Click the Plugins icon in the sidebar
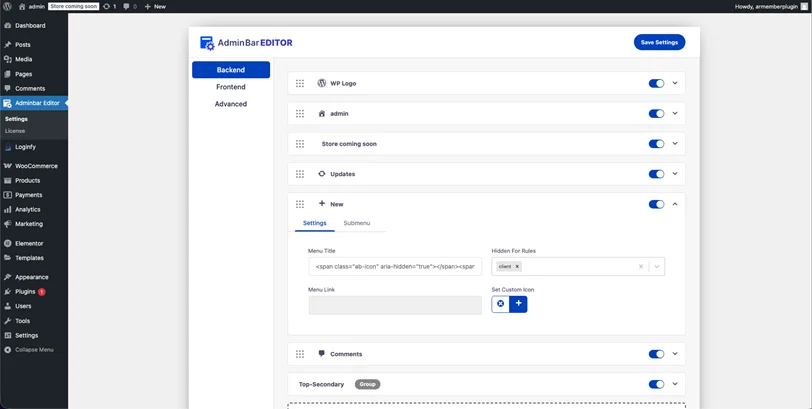Image resolution: width=812 pixels, height=409 pixels. (7, 291)
